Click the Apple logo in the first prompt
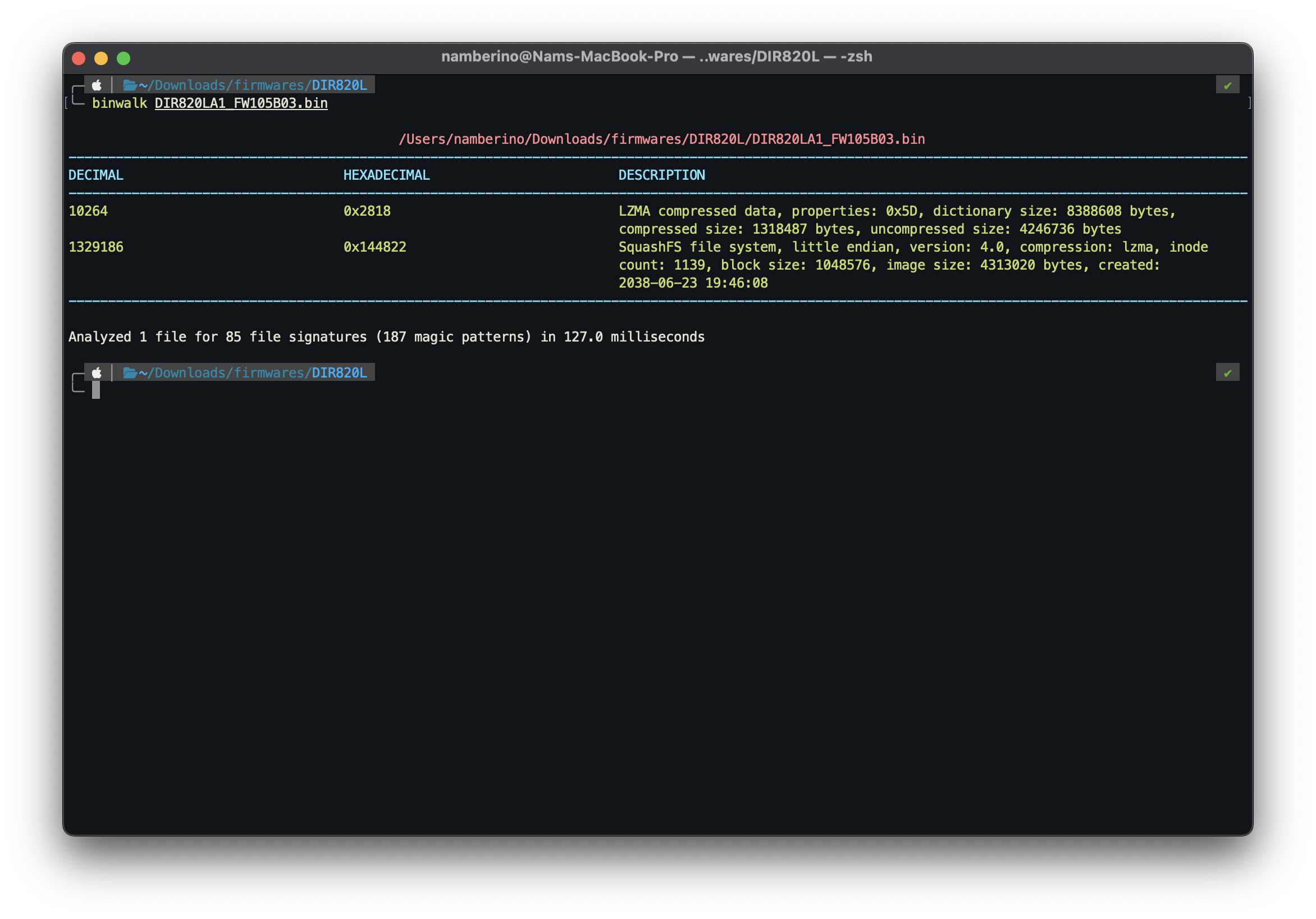Viewport: 1316px width, 919px height. 97,85
